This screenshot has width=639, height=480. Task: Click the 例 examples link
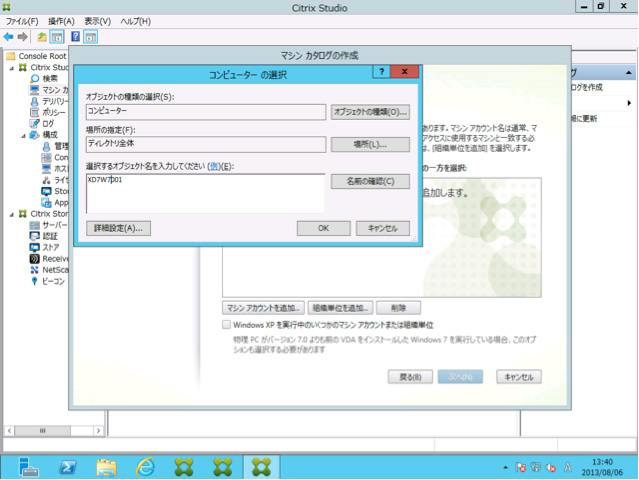[x=214, y=166]
